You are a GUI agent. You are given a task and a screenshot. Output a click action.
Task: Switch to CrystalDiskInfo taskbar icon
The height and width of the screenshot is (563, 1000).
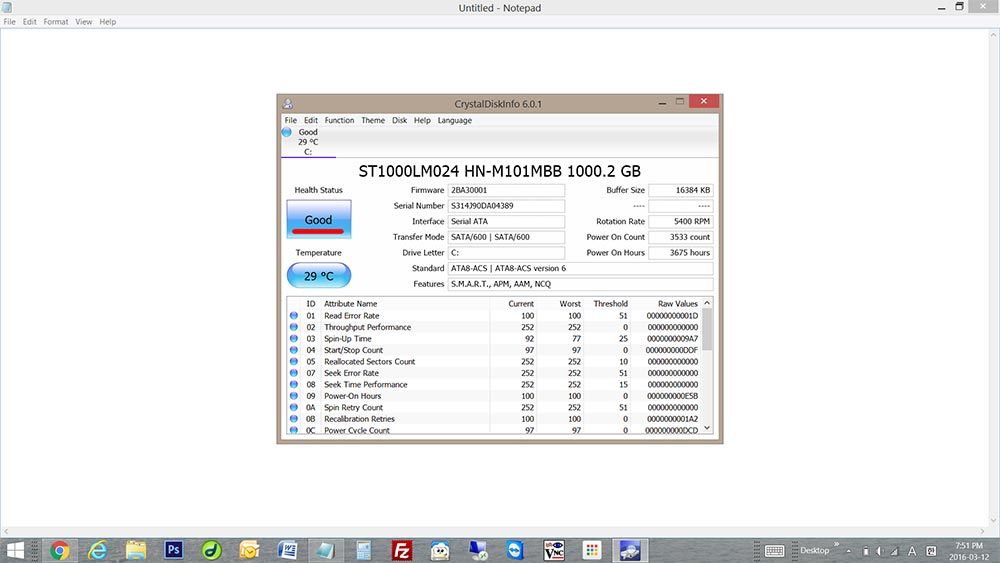629,550
